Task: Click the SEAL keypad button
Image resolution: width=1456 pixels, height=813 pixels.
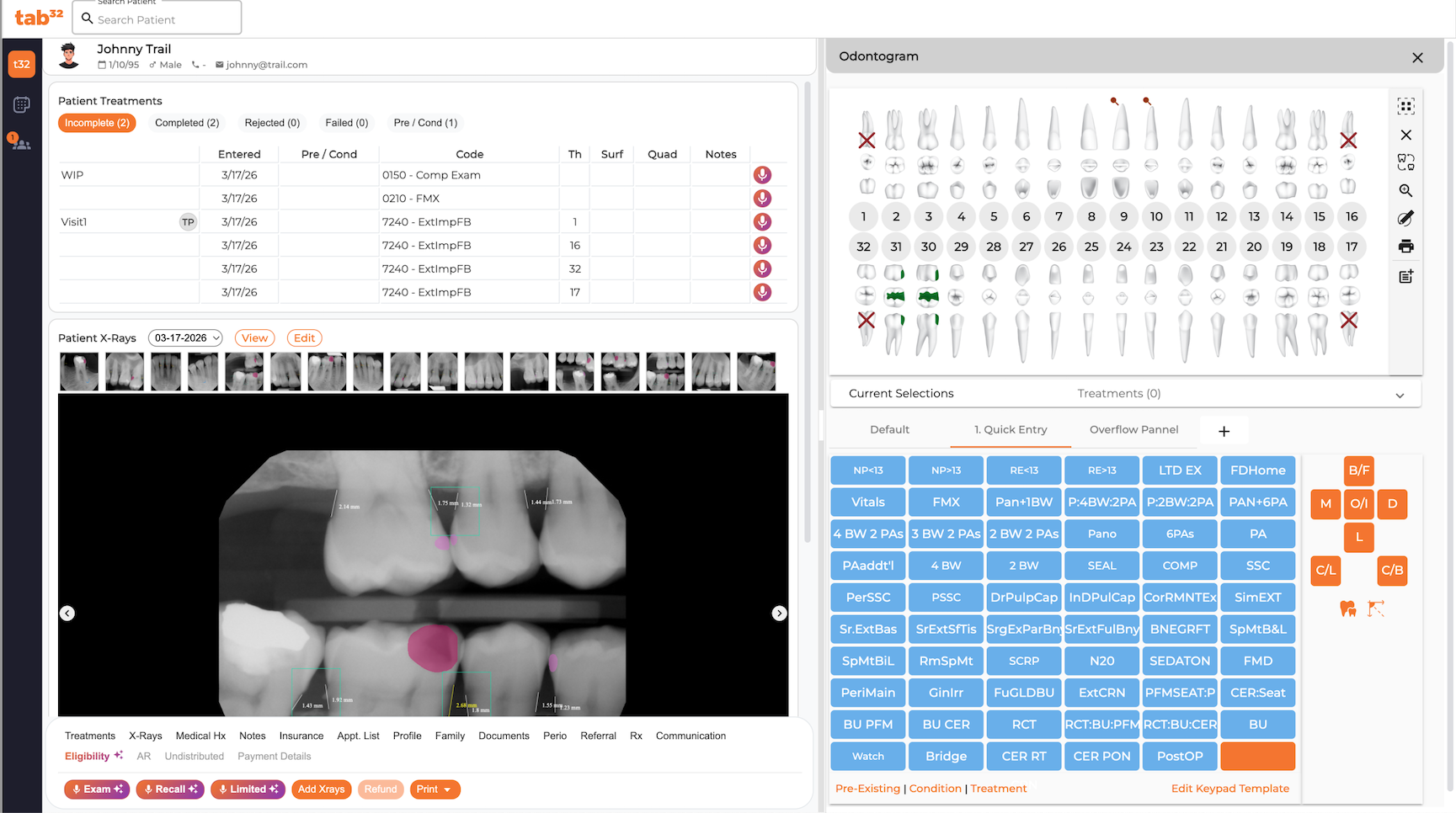Action: point(1101,566)
